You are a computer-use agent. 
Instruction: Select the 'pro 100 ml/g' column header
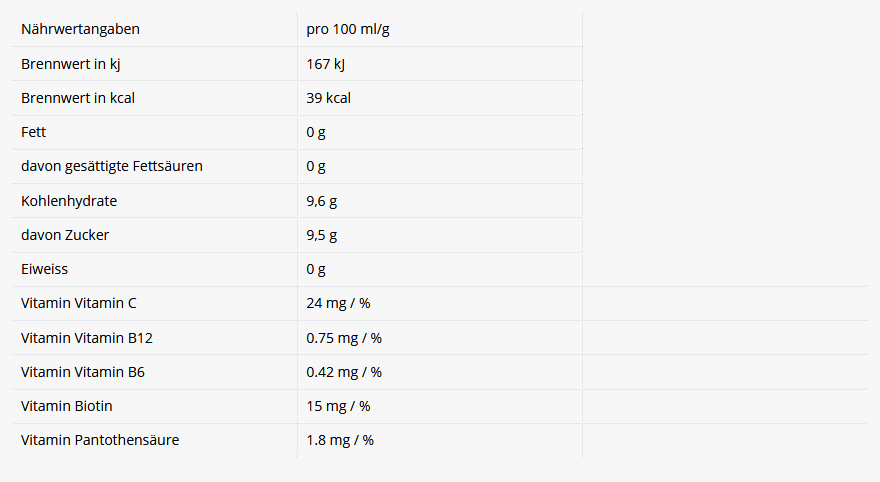pos(348,29)
